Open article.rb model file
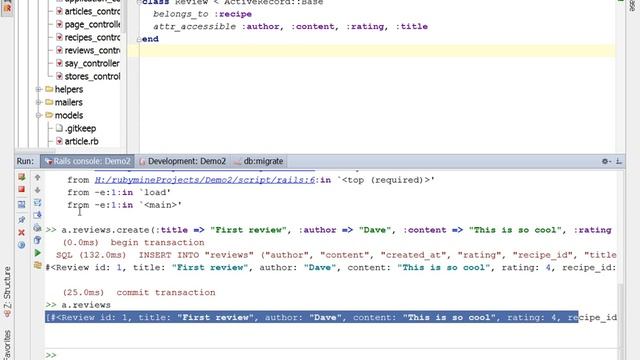 pos(81,142)
